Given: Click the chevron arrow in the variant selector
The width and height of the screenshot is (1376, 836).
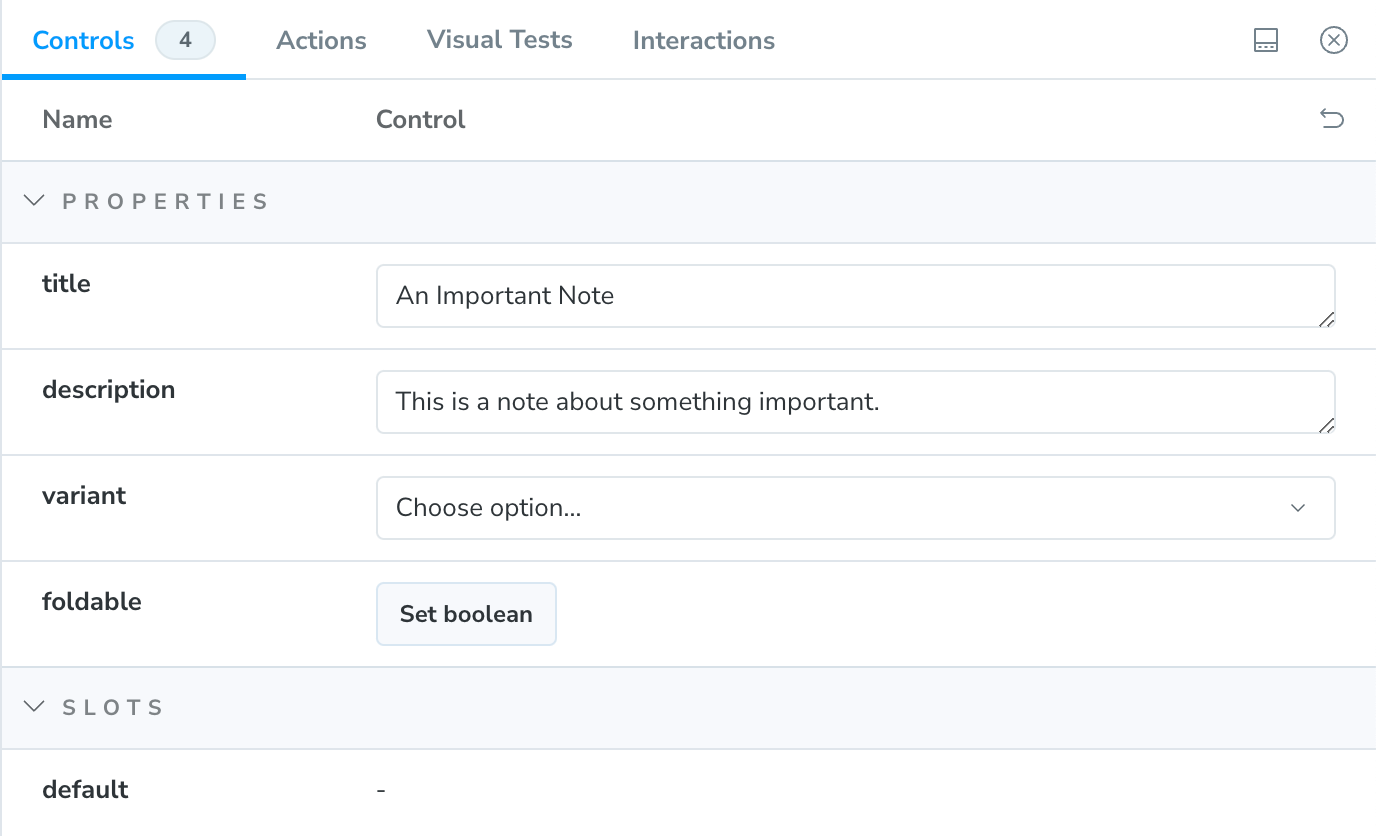Looking at the screenshot, I should coord(1298,508).
